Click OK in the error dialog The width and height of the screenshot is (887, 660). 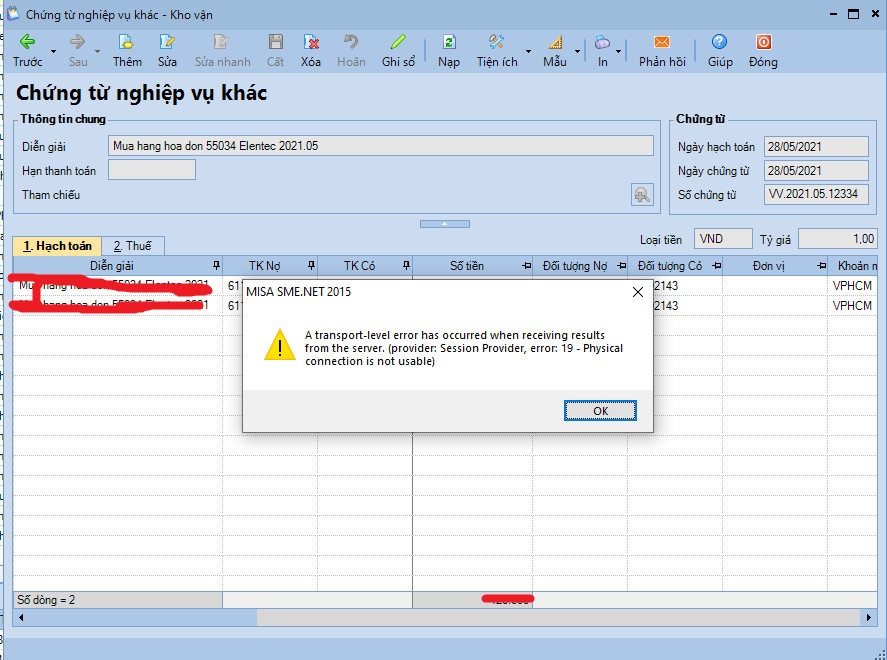(x=600, y=411)
